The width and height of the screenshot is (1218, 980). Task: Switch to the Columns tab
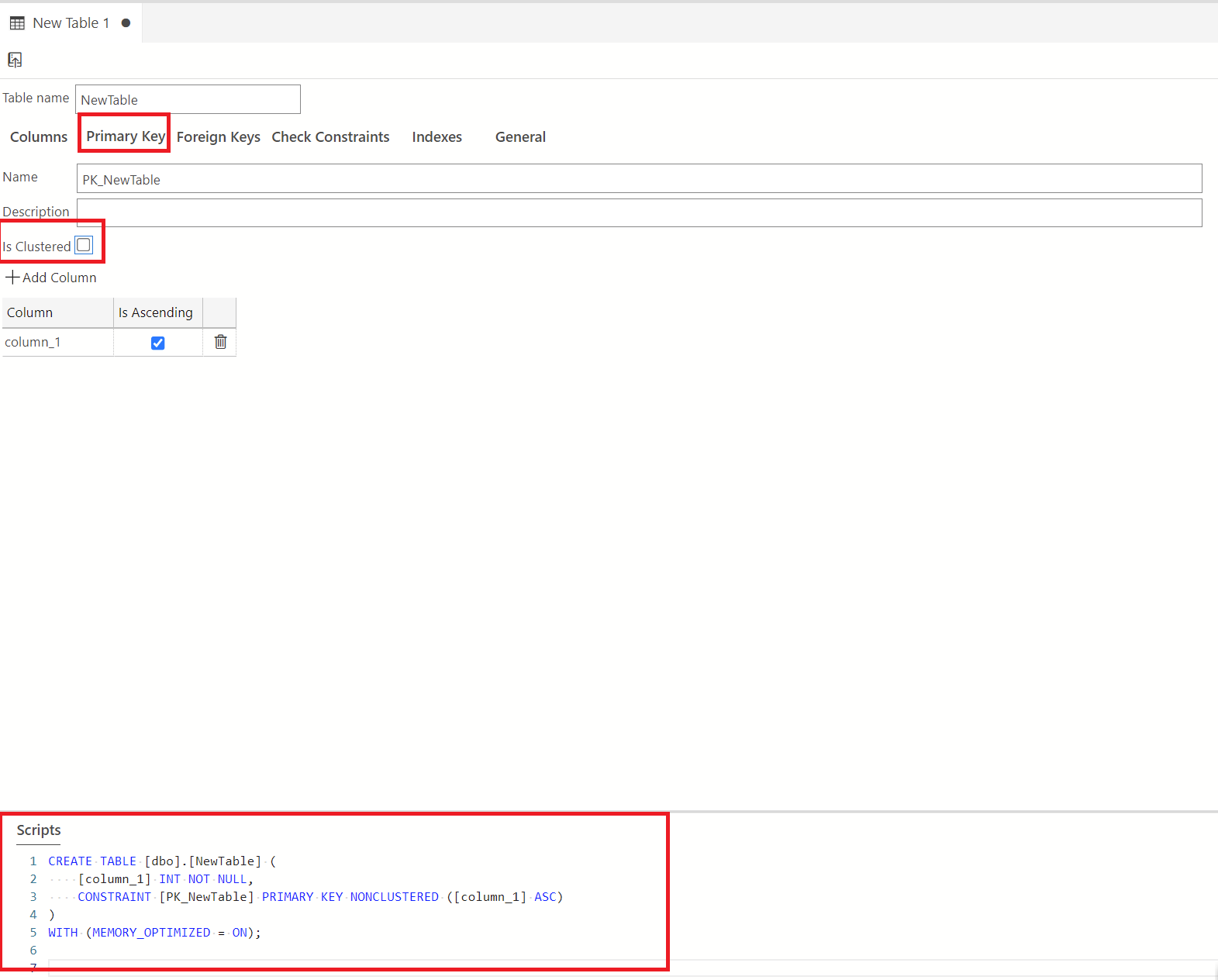click(39, 137)
